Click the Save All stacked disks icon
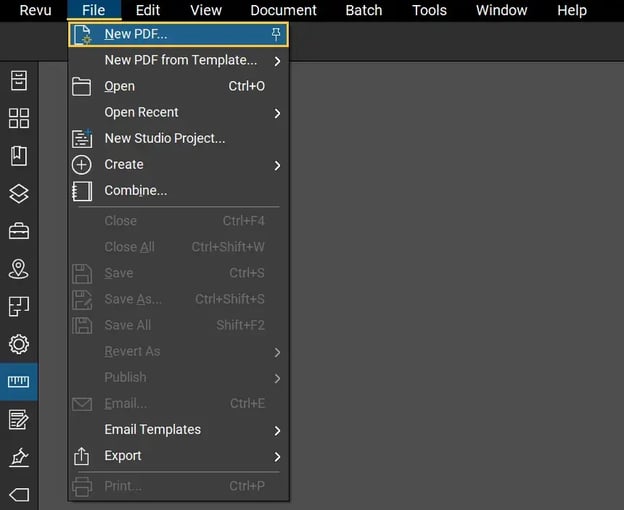This screenshot has height=510, width=624. 82,326
